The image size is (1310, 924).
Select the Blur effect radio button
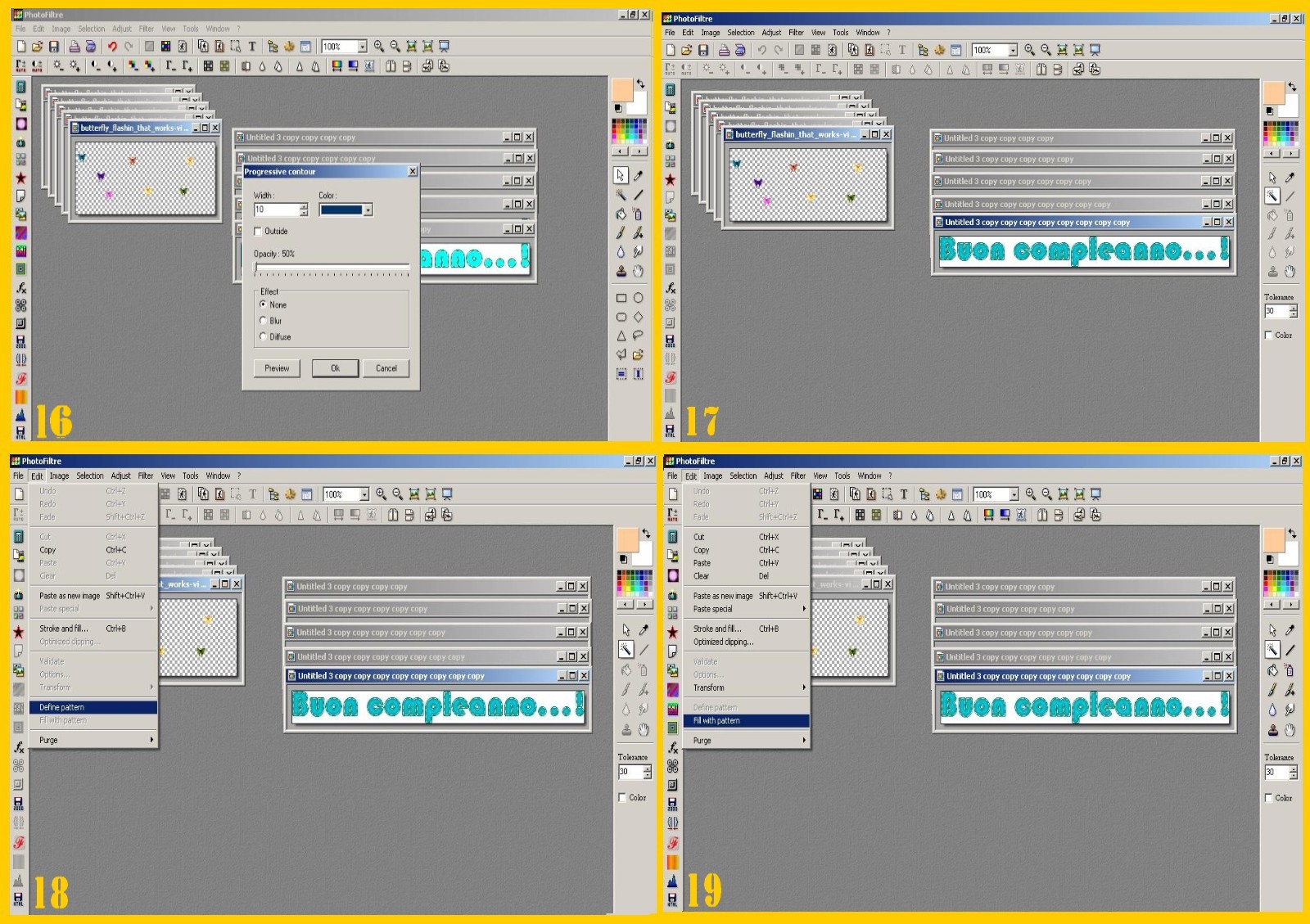(263, 321)
